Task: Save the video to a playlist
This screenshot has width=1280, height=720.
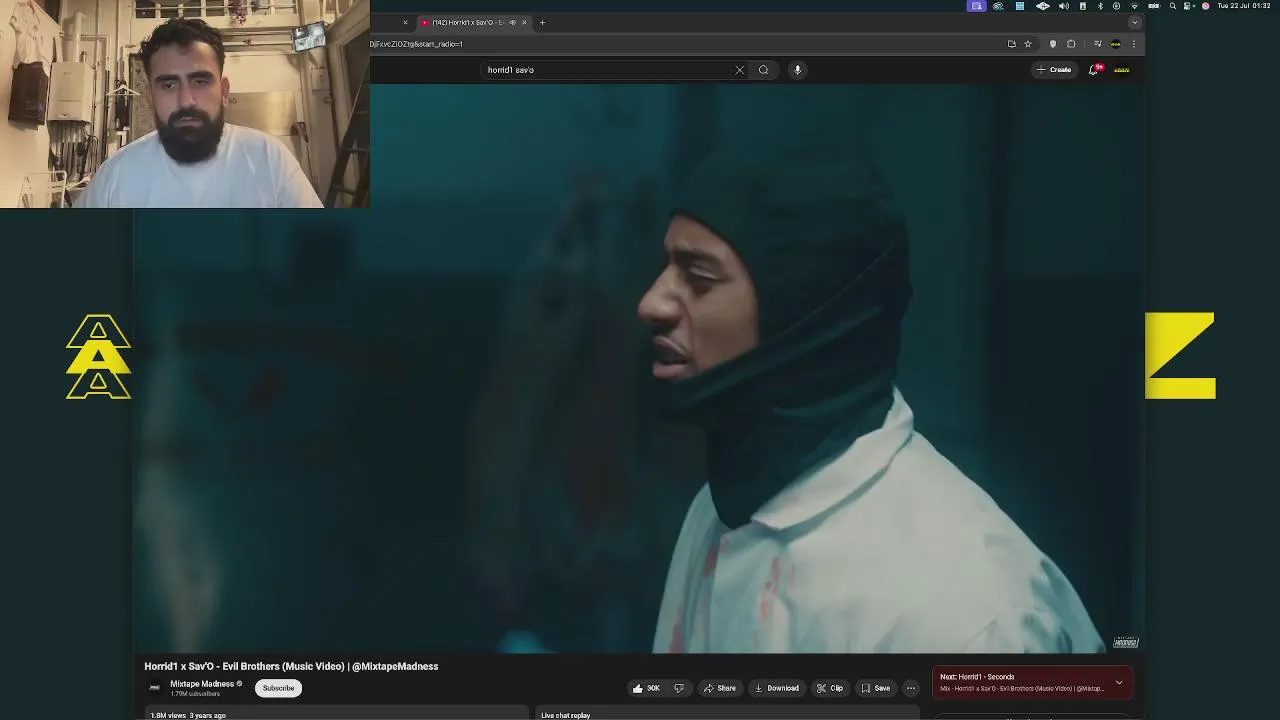Action: coord(875,688)
